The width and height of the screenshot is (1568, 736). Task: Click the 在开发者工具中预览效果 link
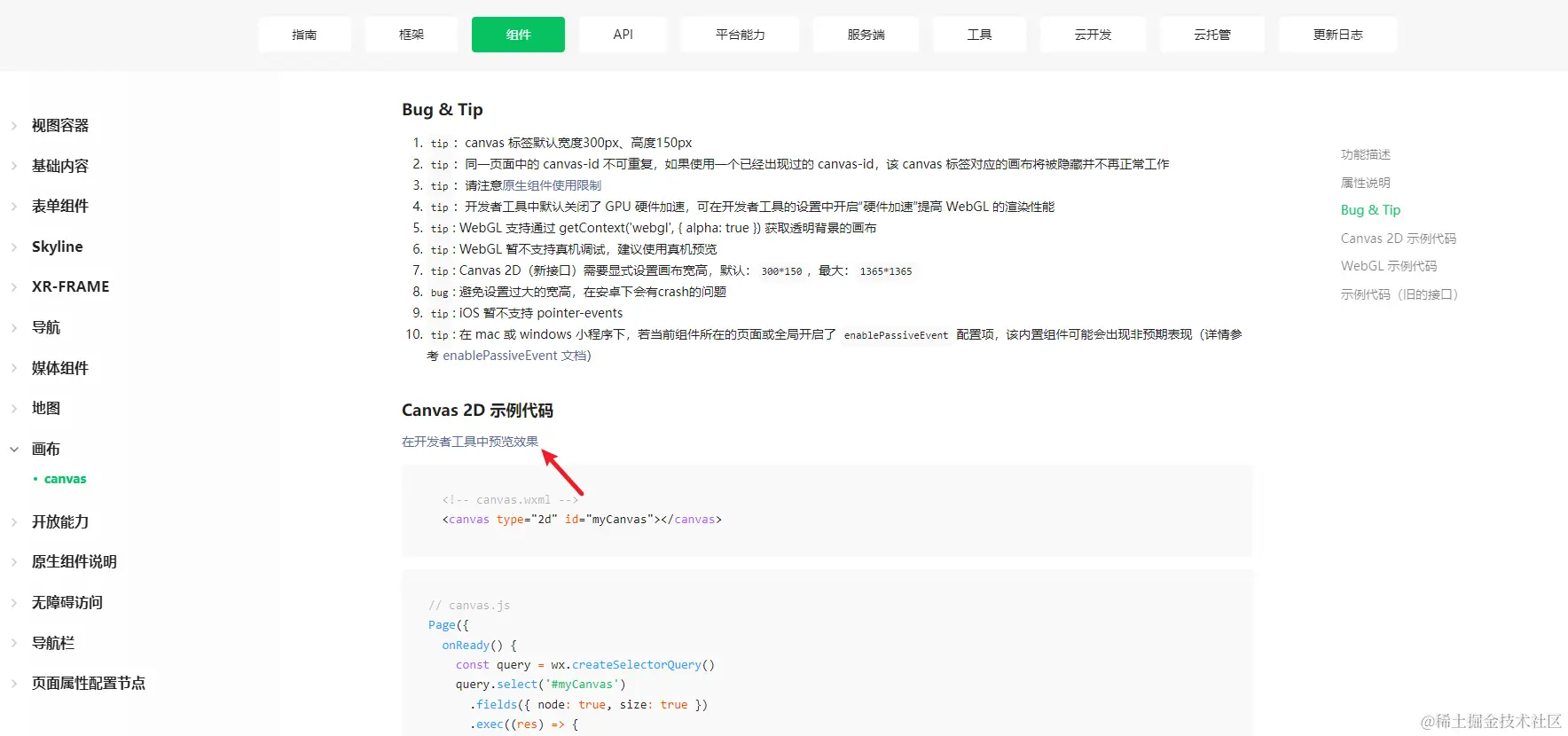pos(470,442)
